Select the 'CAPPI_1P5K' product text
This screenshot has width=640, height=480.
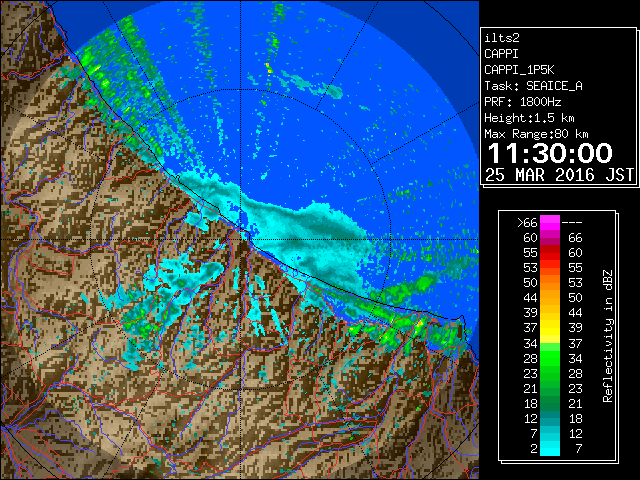[519, 70]
